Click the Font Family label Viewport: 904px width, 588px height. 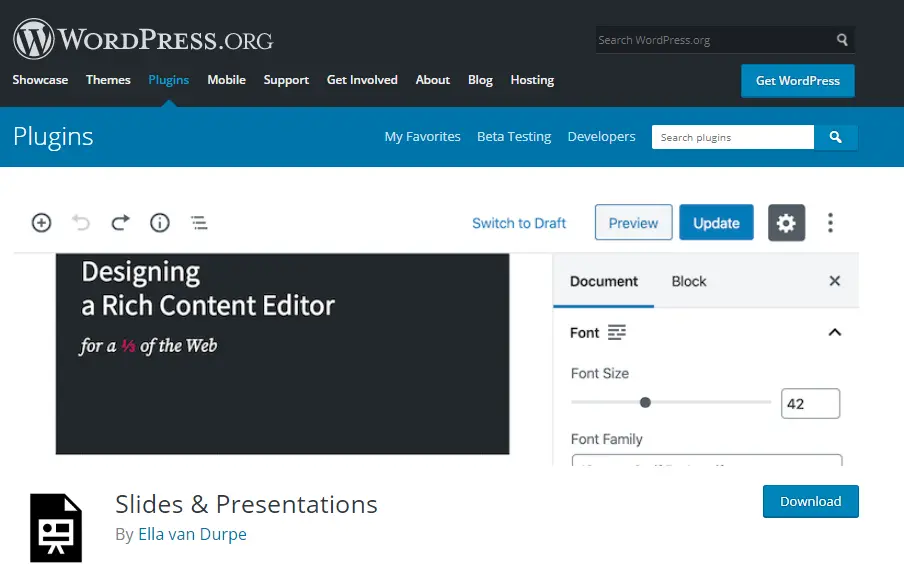pos(607,439)
